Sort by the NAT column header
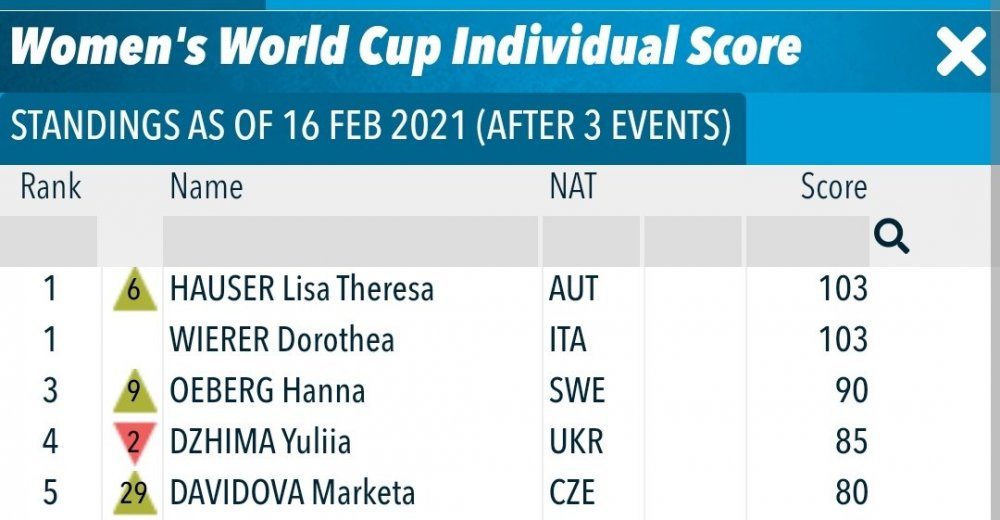 tap(572, 187)
